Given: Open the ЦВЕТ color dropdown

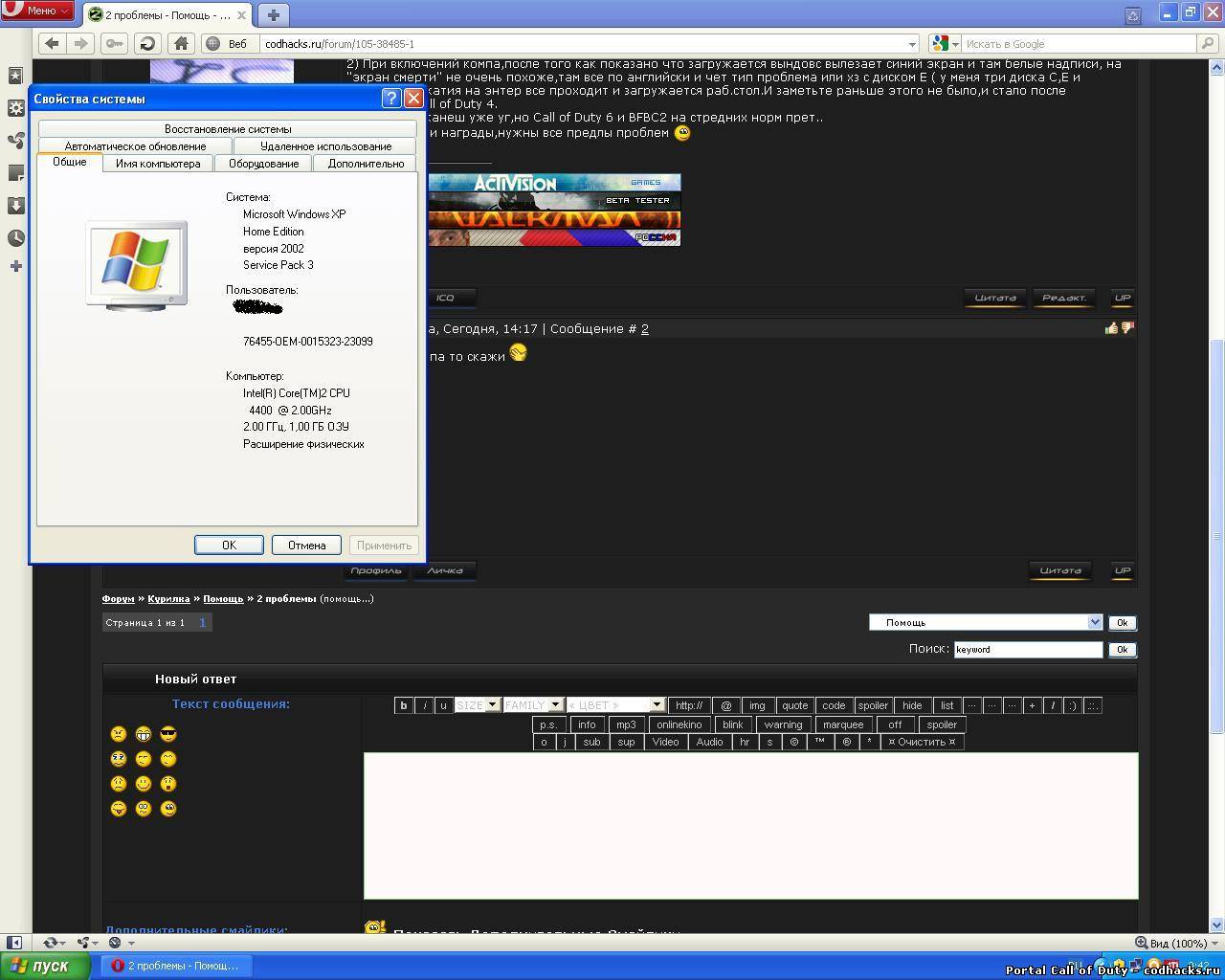Looking at the screenshot, I should point(615,705).
